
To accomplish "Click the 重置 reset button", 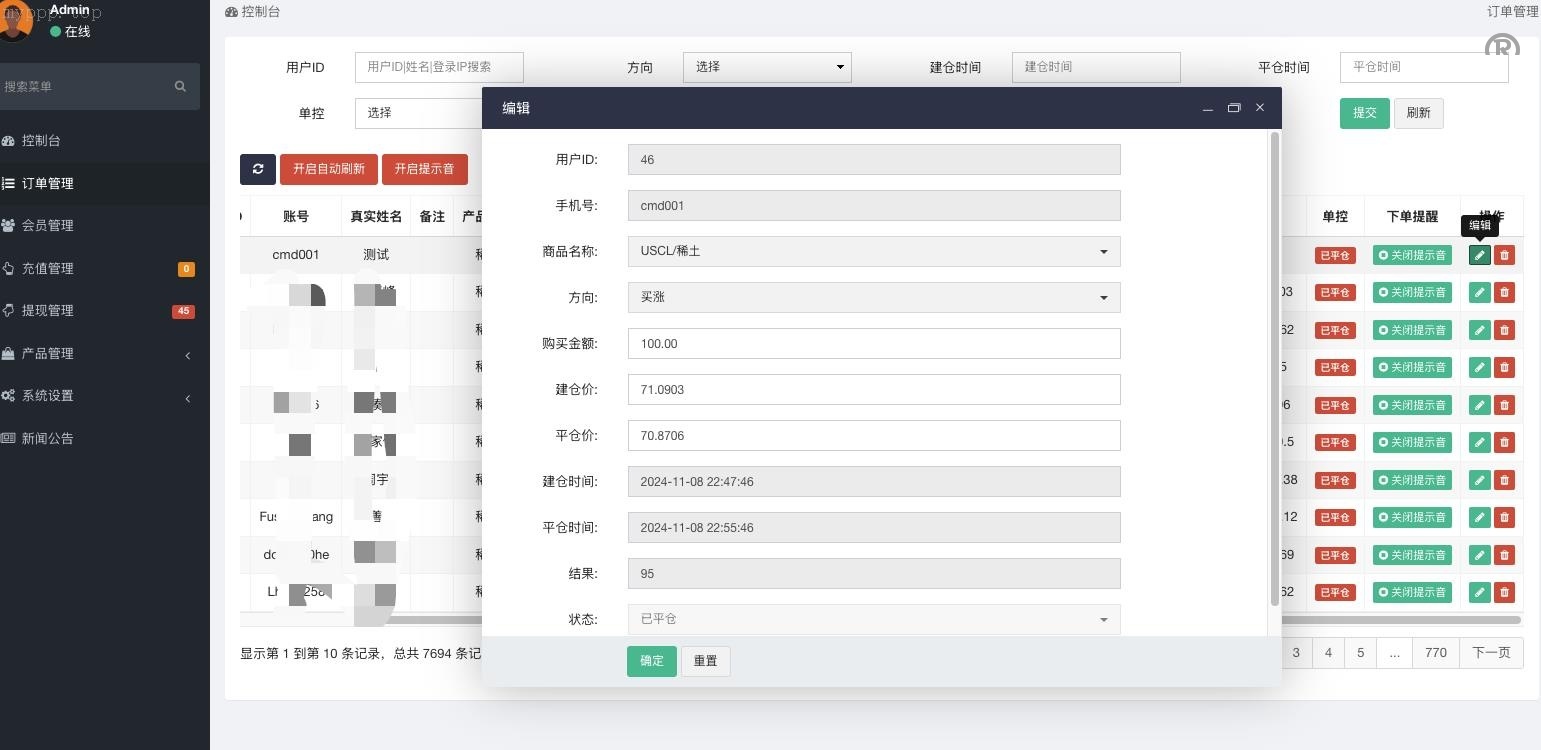I will point(705,661).
